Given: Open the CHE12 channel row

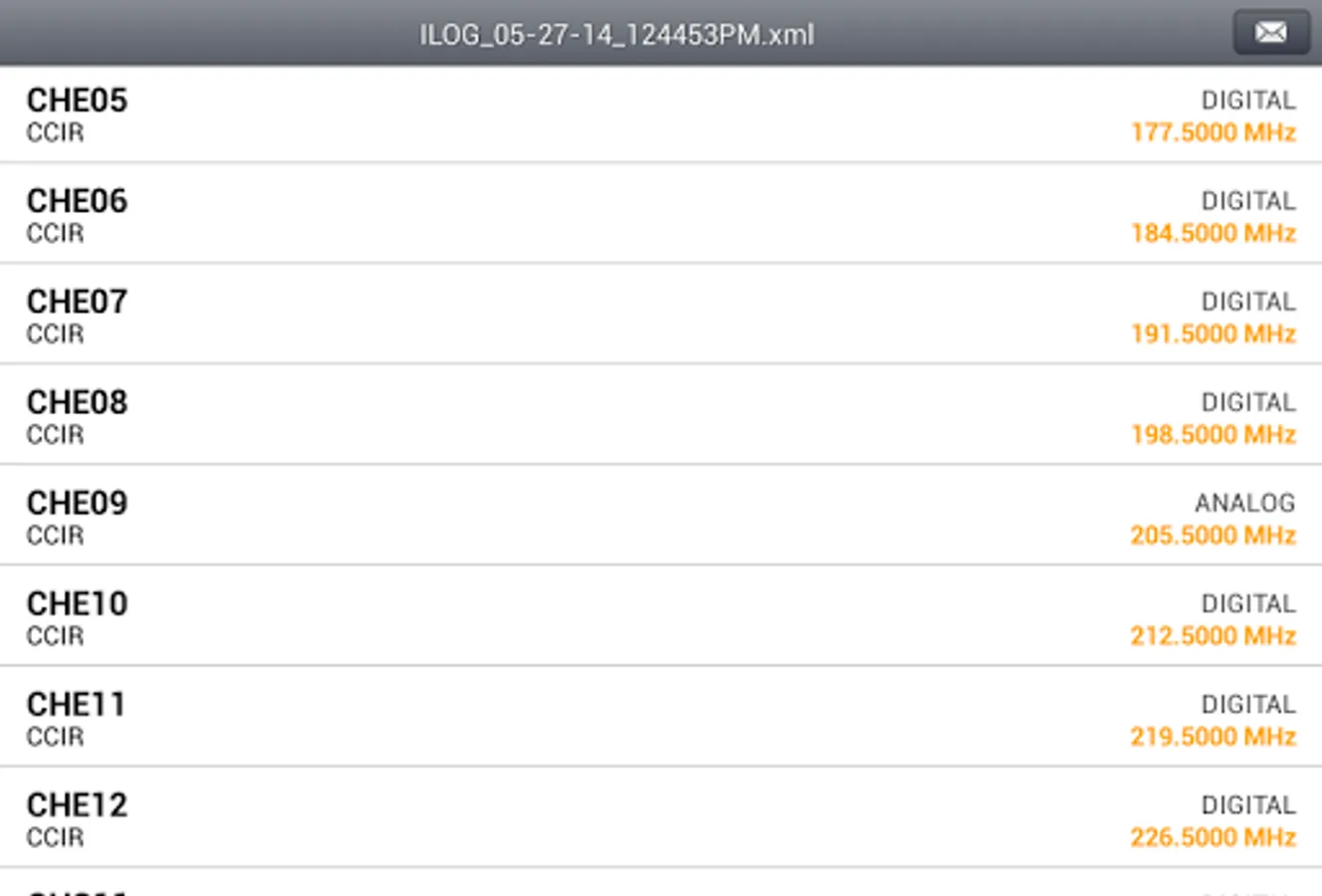Looking at the screenshot, I should pyautogui.click(x=661, y=817).
